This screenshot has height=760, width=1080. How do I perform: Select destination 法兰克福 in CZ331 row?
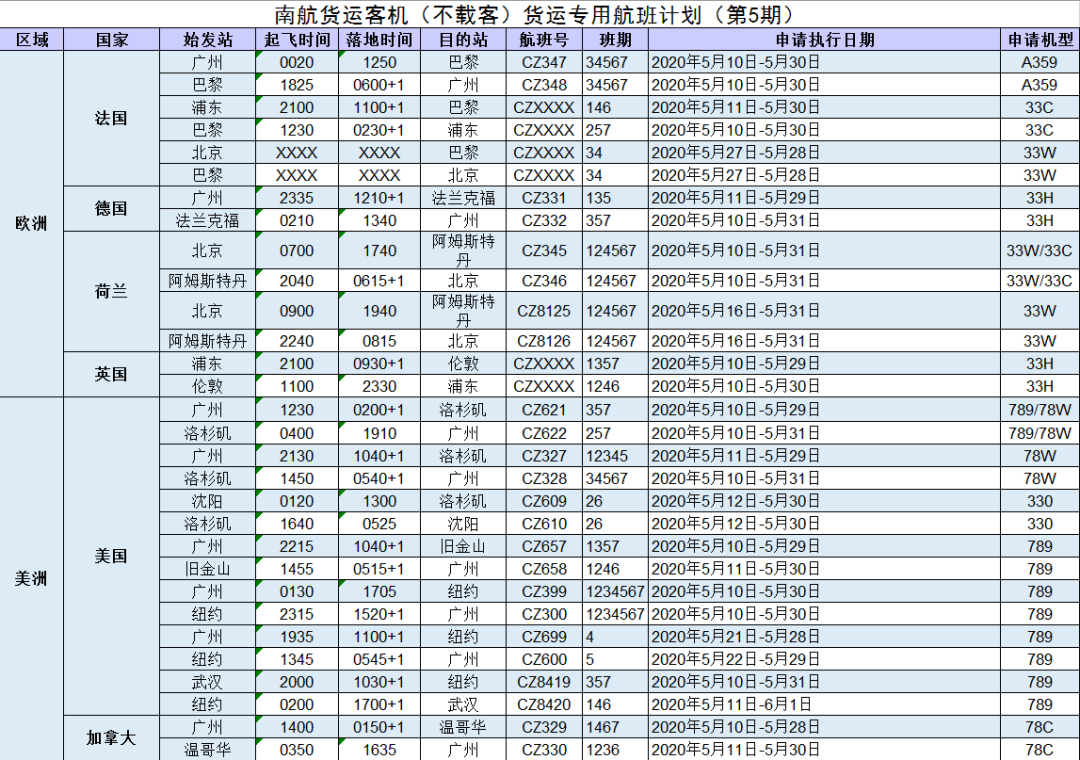click(x=463, y=198)
